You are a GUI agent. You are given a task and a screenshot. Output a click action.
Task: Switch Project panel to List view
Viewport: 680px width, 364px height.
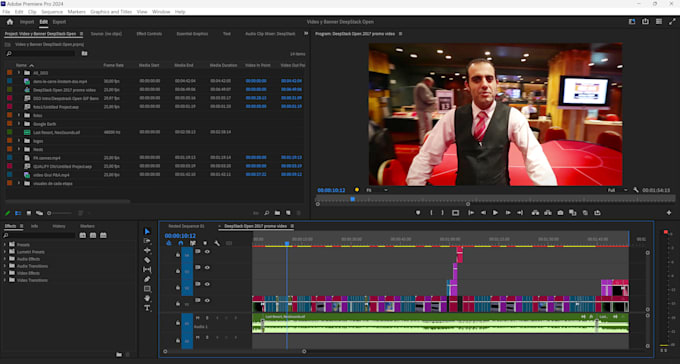coord(18,213)
